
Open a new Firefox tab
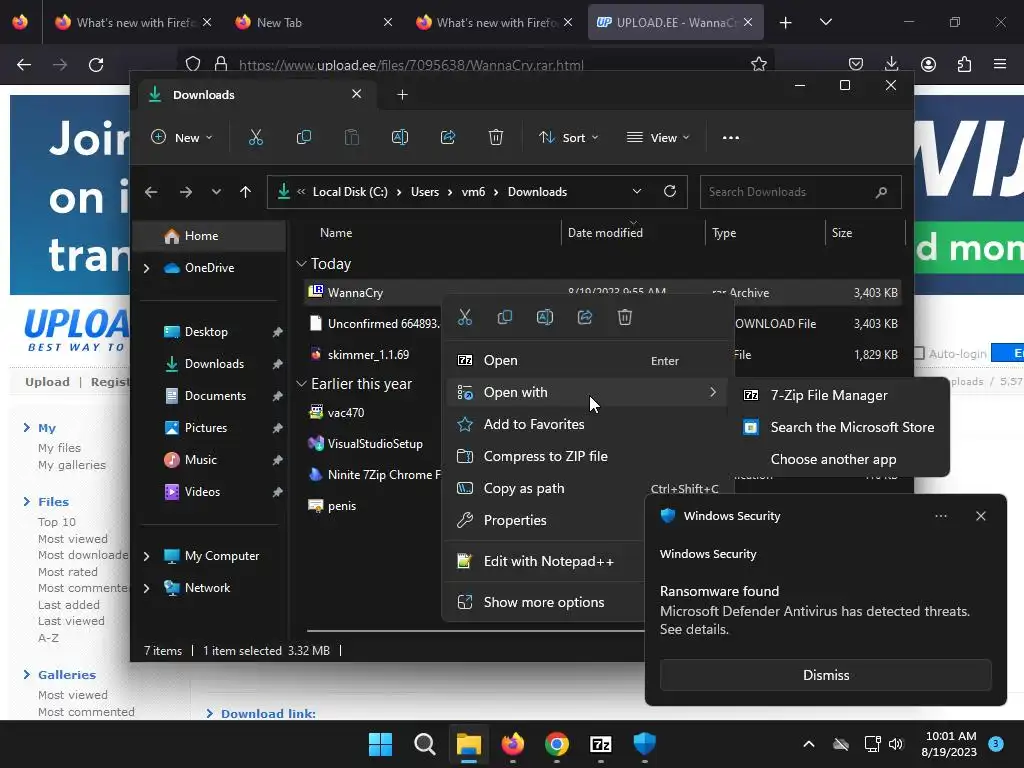click(x=786, y=23)
